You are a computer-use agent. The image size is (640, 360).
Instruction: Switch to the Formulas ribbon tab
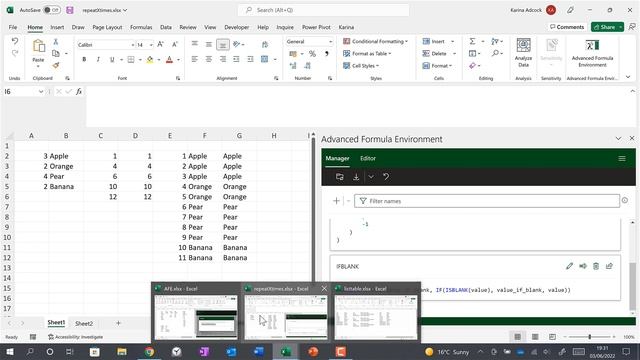click(x=141, y=27)
